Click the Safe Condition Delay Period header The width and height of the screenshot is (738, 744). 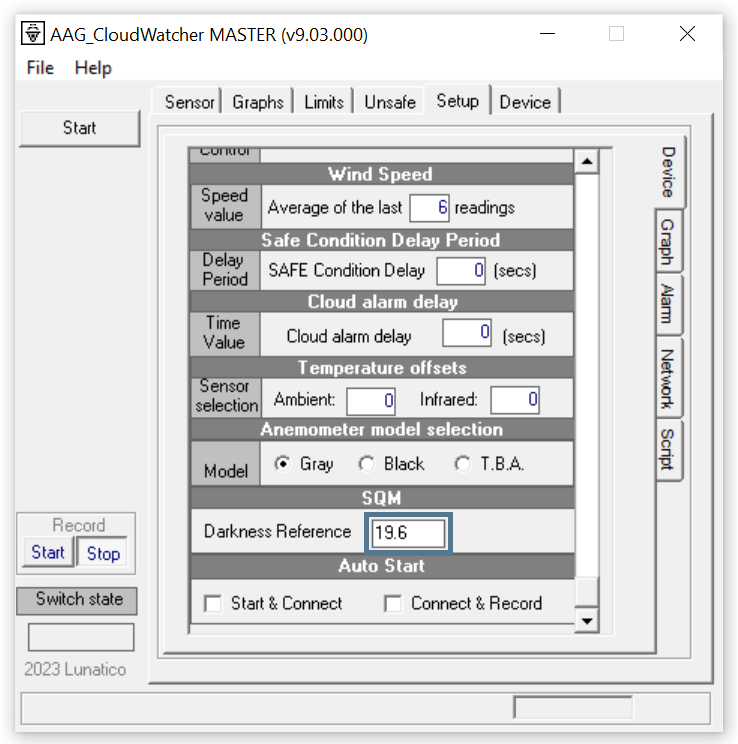click(x=382, y=240)
